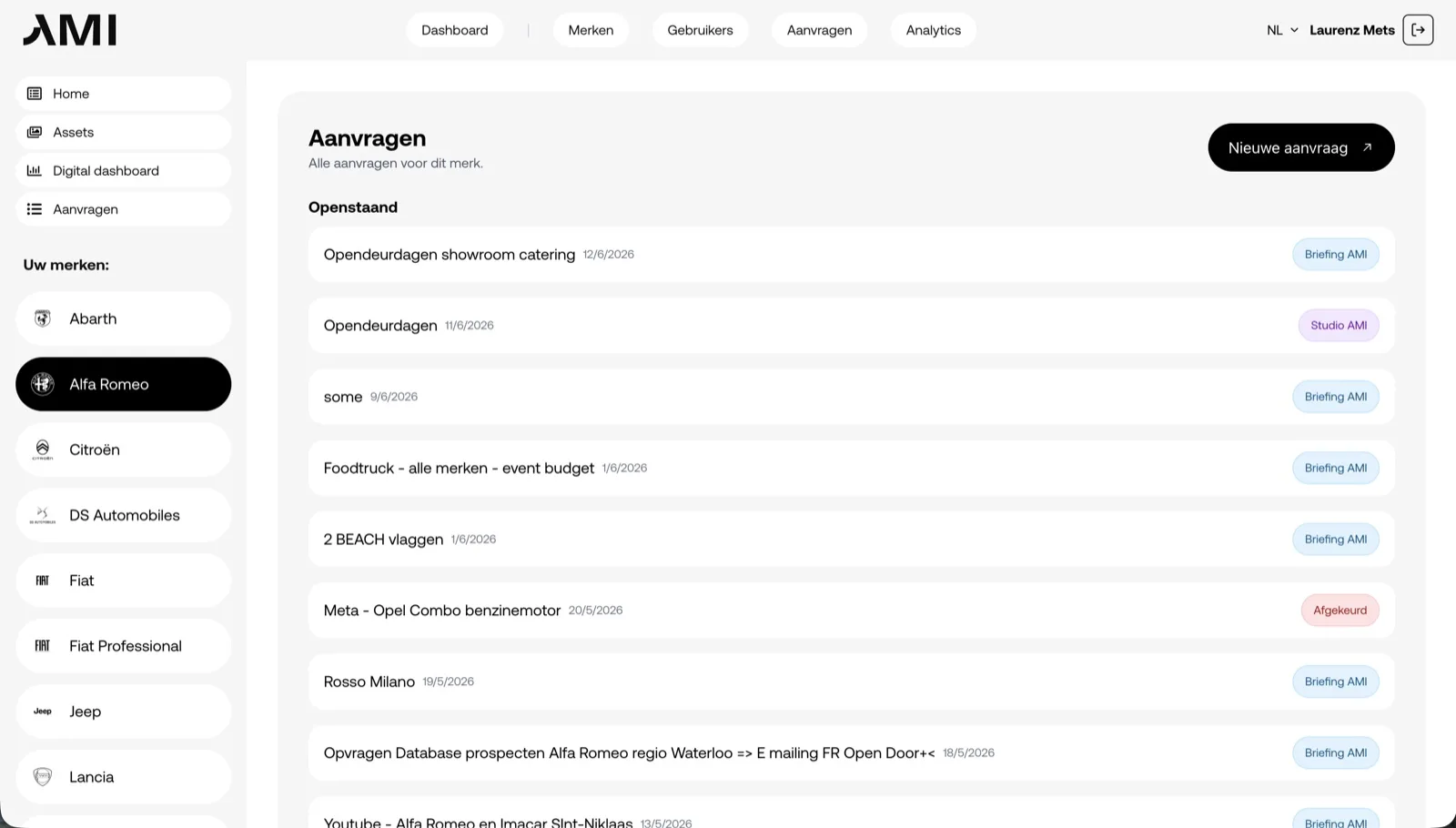The width and height of the screenshot is (1456, 828).
Task: Click the Citroën brand logo
Action: pyautogui.click(x=43, y=449)
